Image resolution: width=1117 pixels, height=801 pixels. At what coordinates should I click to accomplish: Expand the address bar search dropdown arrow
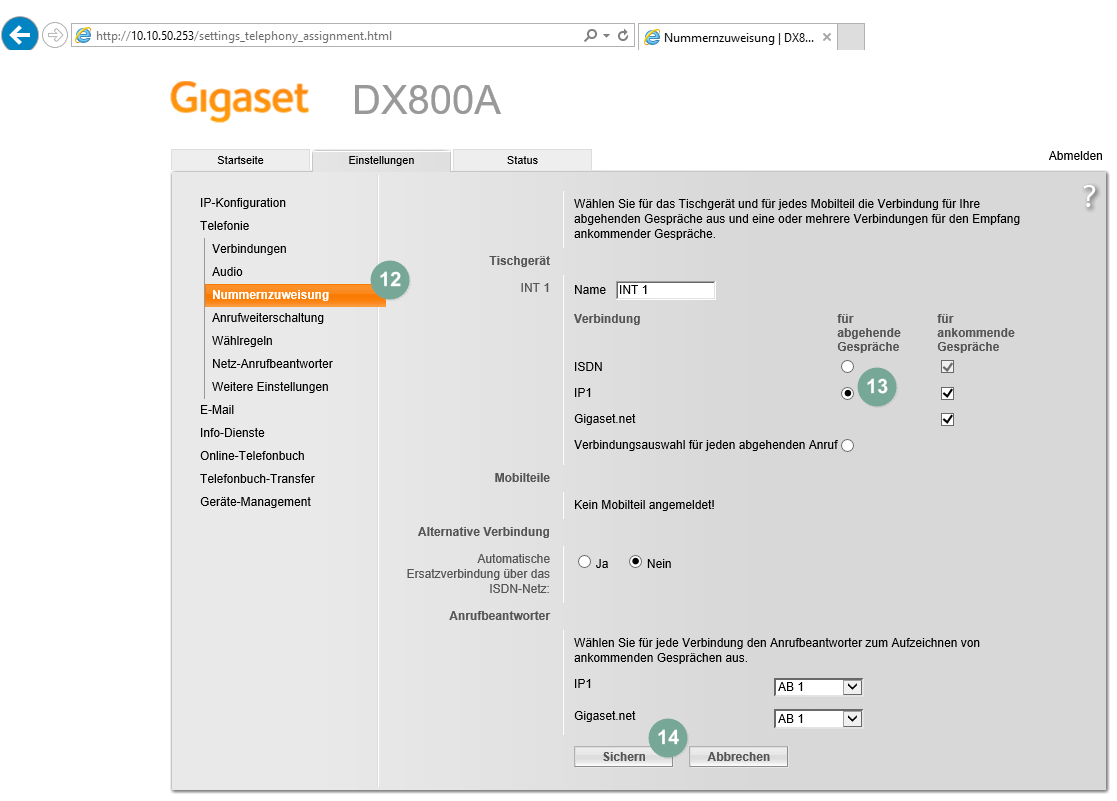click(x=606, y=36)
